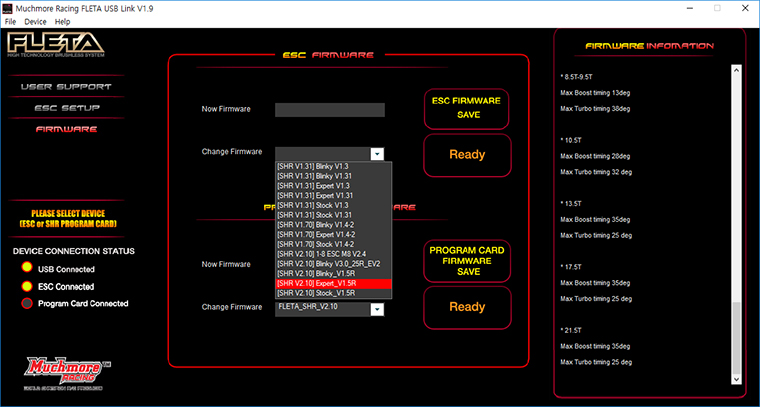The image size is (760, 407).
Task: Click the Program Card Connected indicator
Action: point(27,304)
